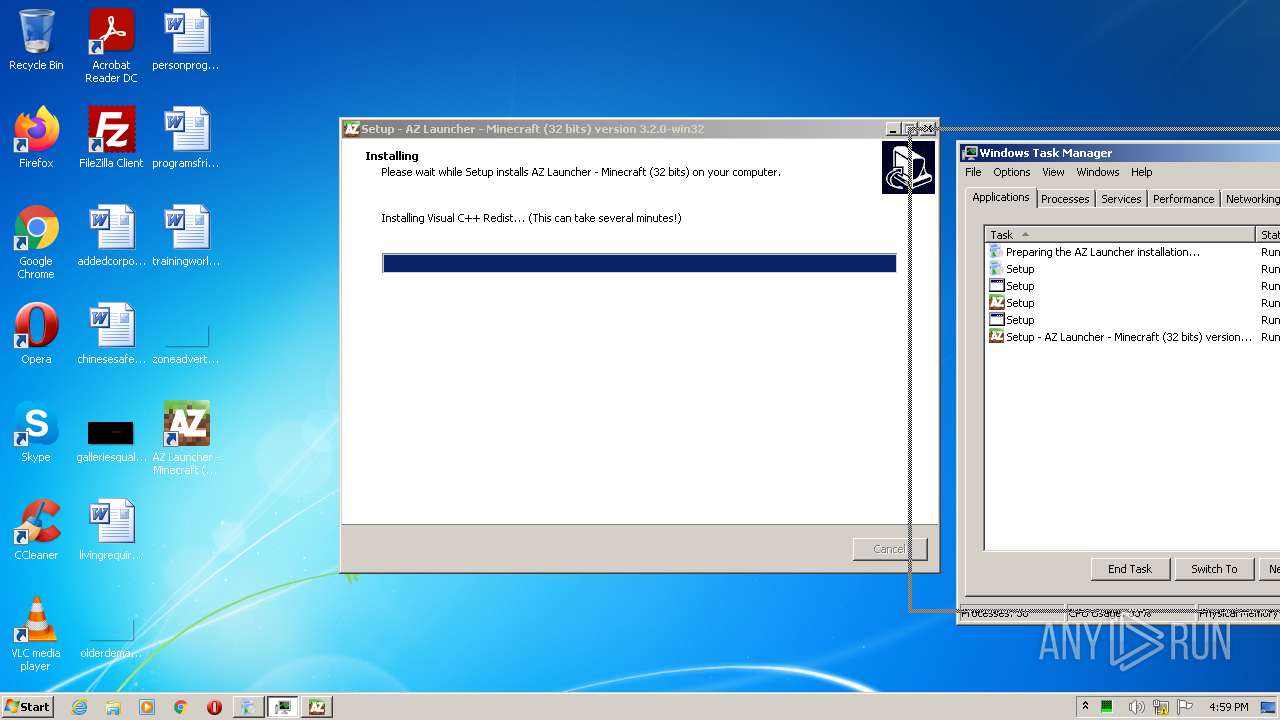Launch CCleaner desktop shortcut

[36, 530]
